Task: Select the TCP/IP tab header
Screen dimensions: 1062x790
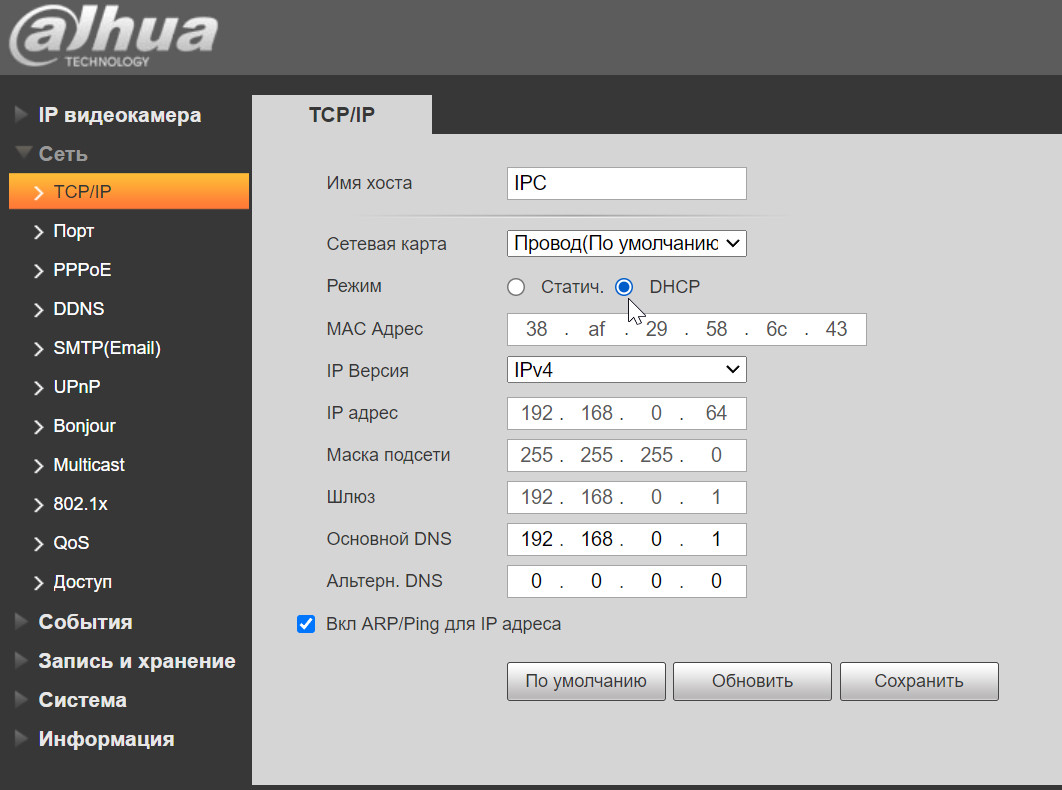Action: coord(341,114)
